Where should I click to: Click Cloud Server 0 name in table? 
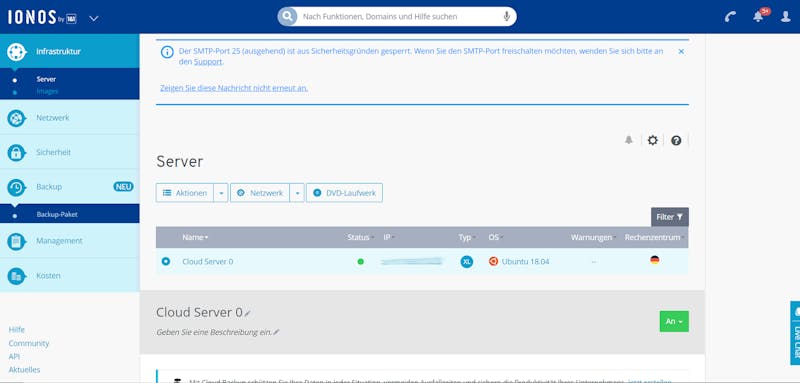(208, 262)
